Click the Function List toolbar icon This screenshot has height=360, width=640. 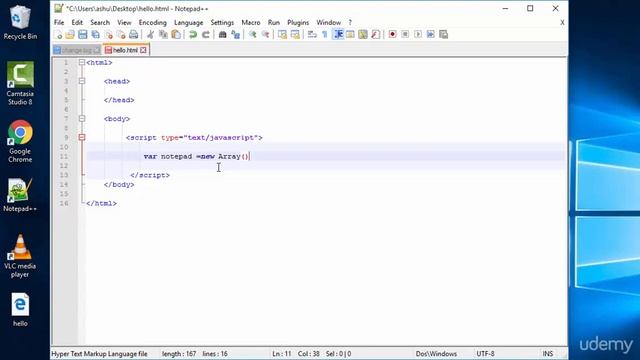tap(376, 35)
